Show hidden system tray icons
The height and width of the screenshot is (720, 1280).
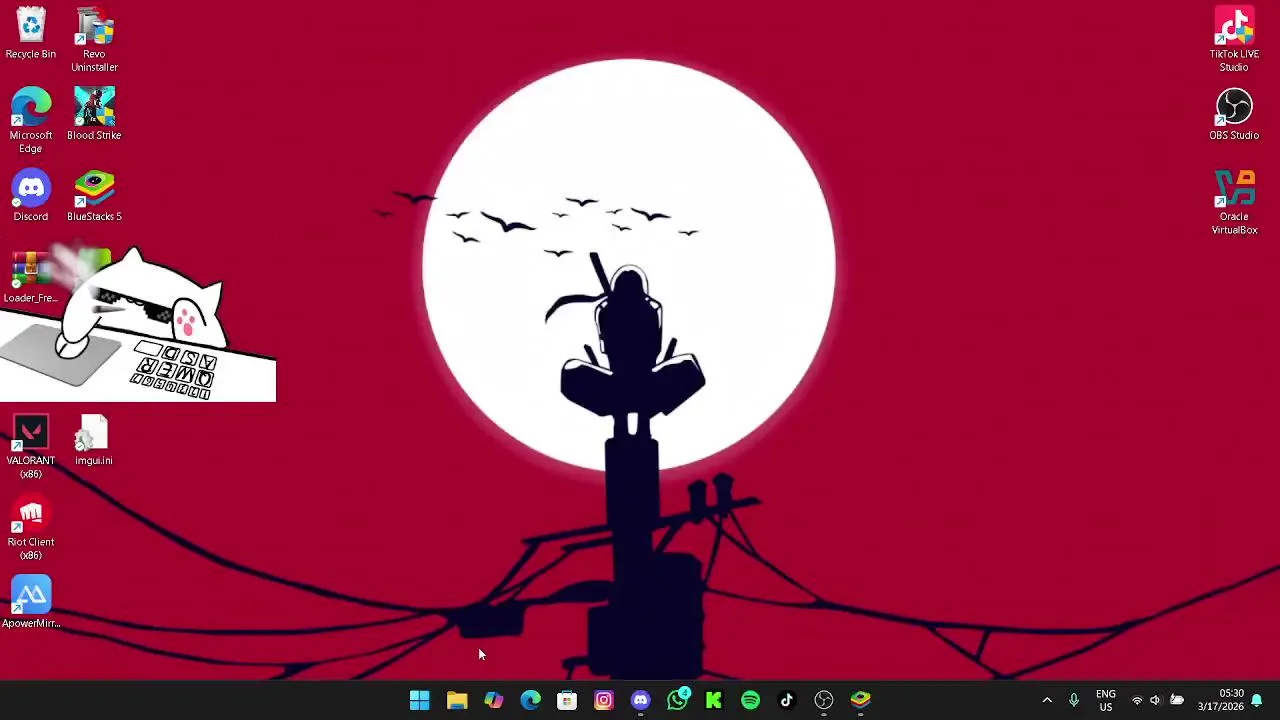pyautogui.click(x=1047, y=701)
